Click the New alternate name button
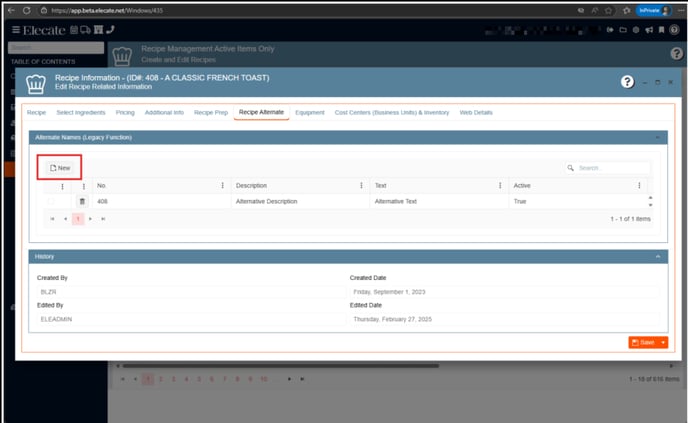The height and width of the screenshot is (423, 688). (x=60, y=168)
